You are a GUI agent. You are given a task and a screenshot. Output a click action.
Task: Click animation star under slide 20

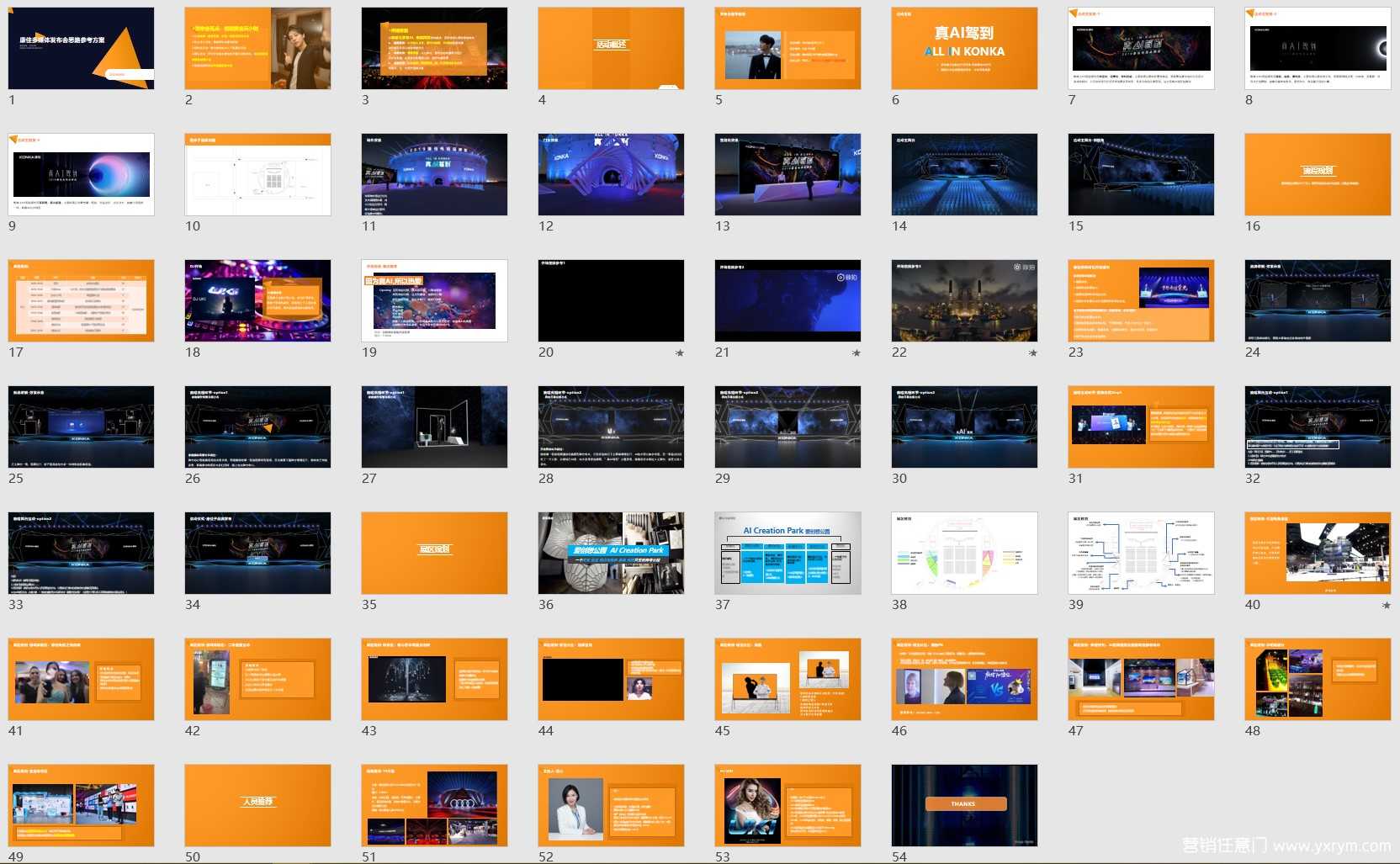tap(680, 353)
